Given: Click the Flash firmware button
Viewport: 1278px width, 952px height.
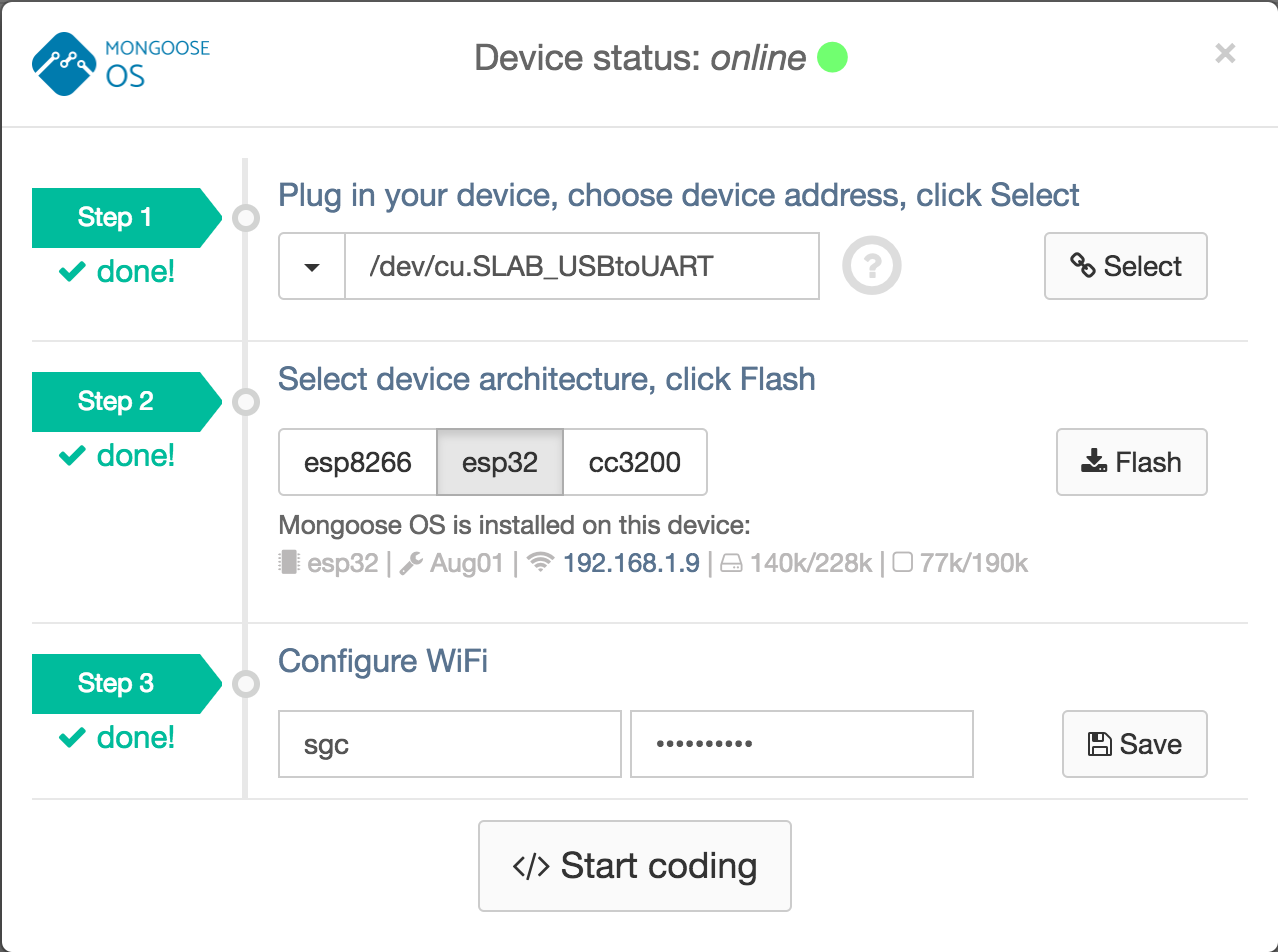Looking at the screenshot, I should tap(1131, 463).
